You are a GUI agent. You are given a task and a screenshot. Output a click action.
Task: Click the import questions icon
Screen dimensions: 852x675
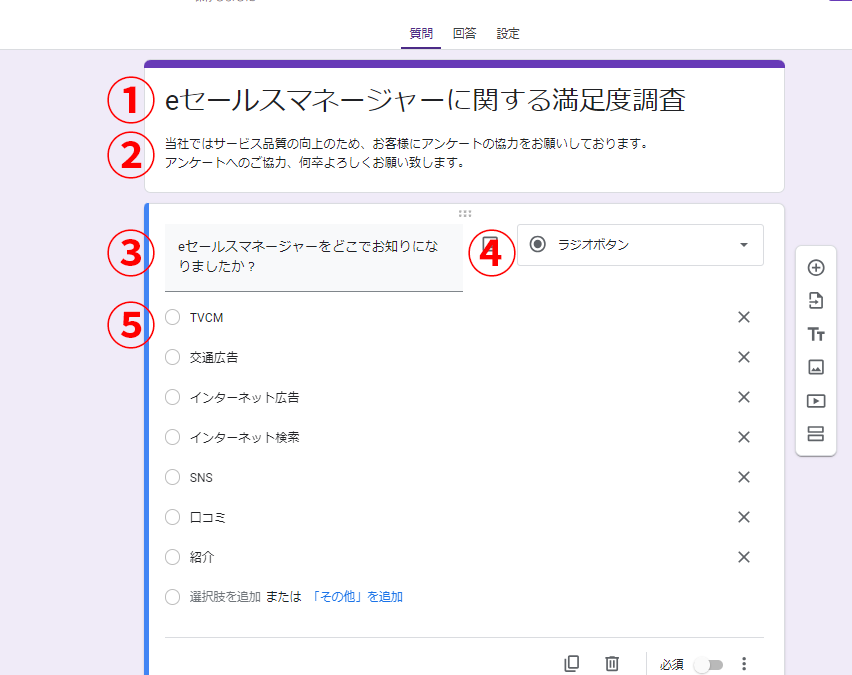click(816, 301)
